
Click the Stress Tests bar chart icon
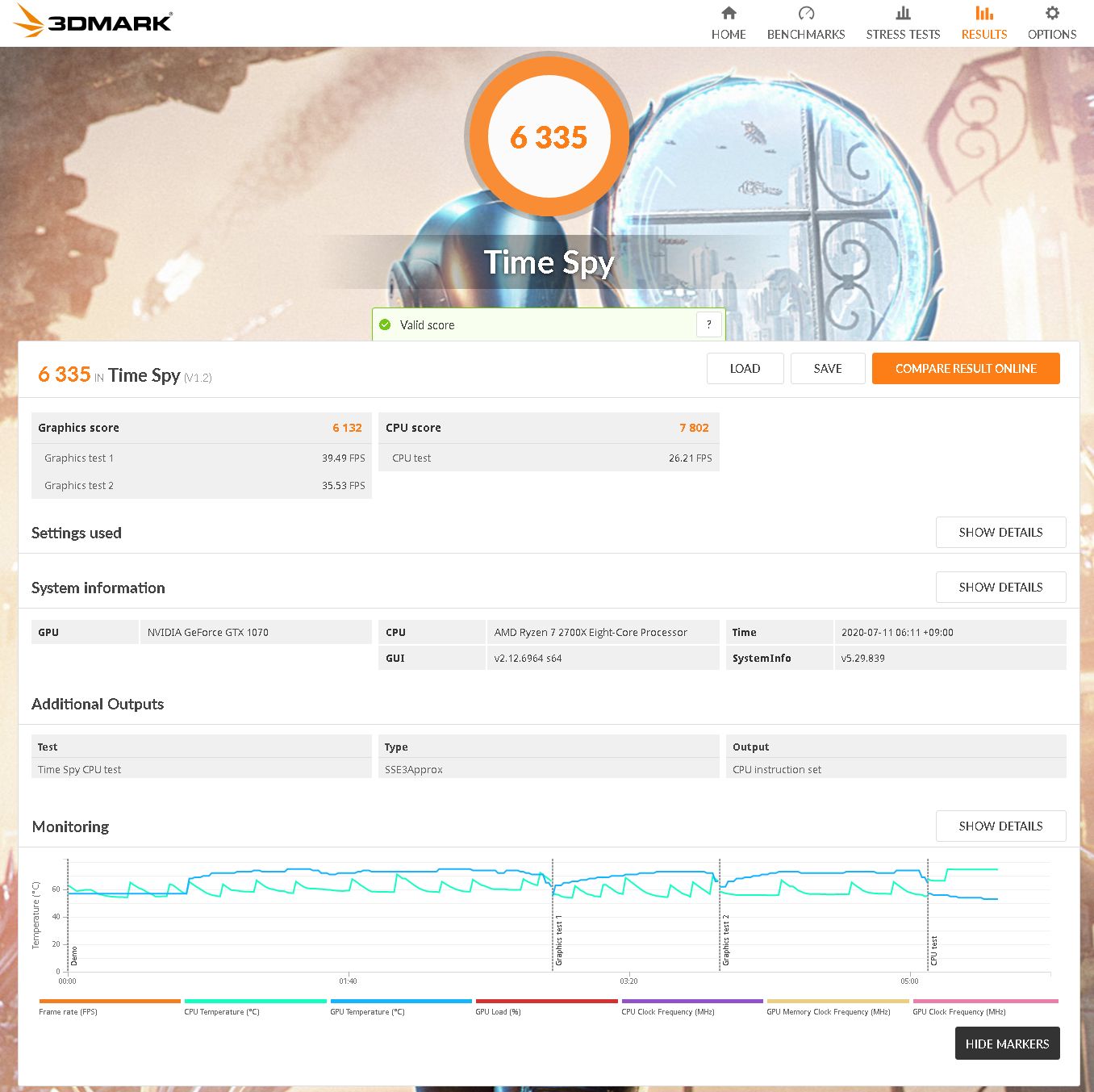(x=903, y=13)
